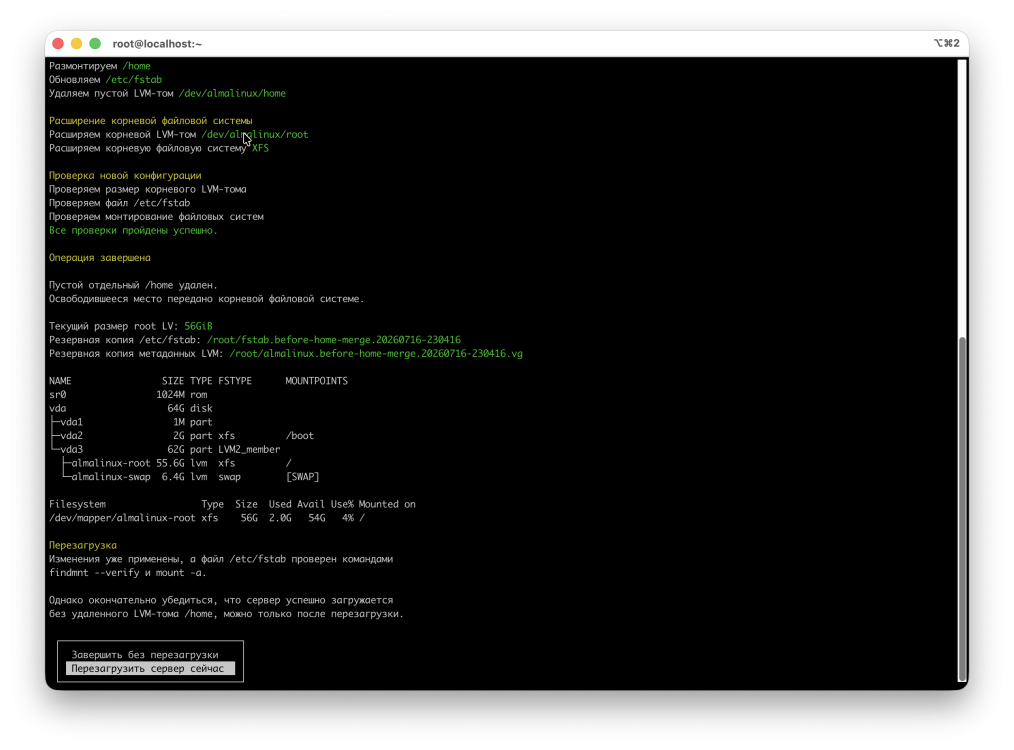Image resolution: width=1014 pixels, height=750 pixels.
Task: Select "Завершить без перезагрузки" option
Action: pos(145,654)
